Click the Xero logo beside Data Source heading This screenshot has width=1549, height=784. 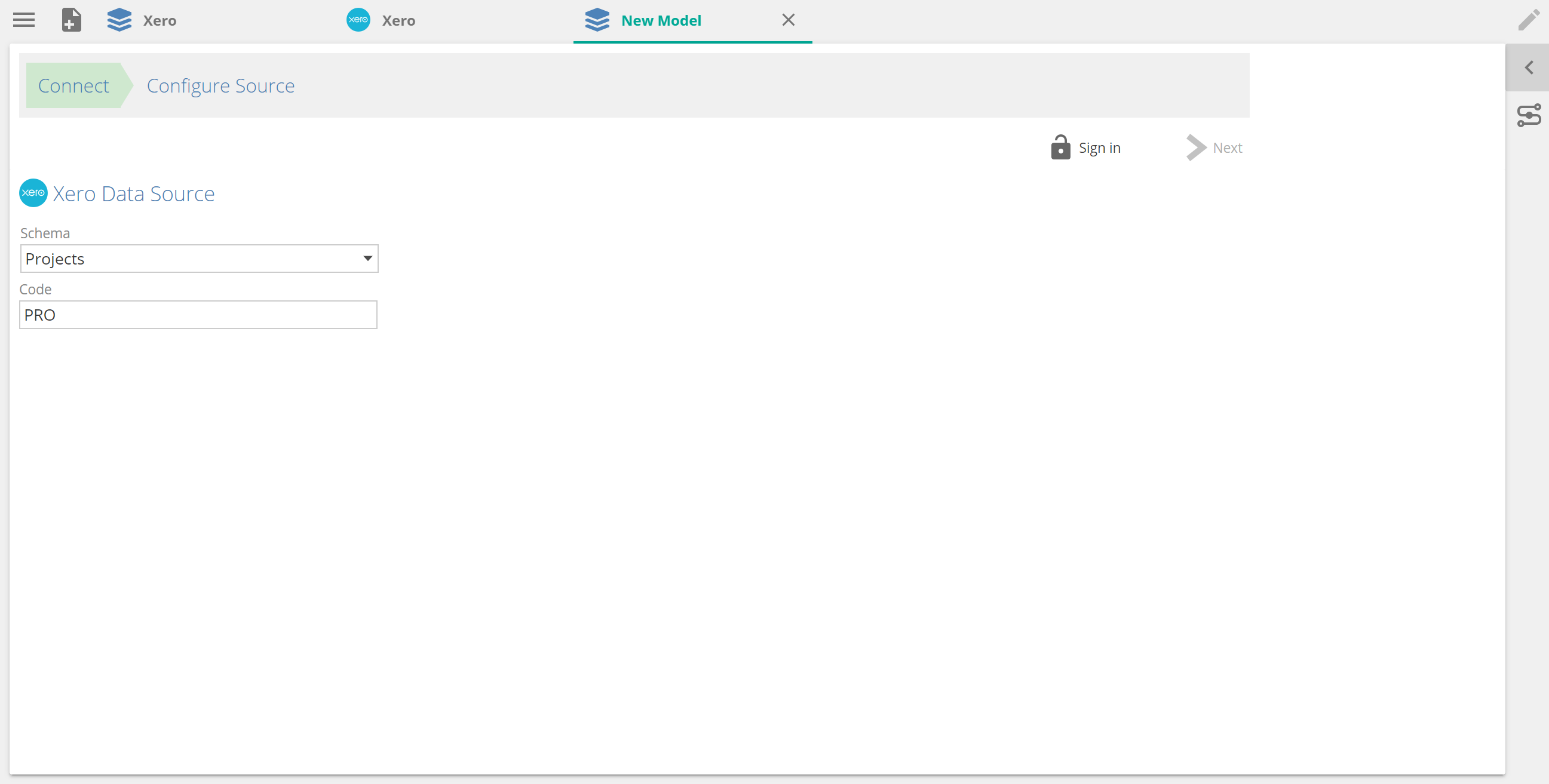click(33, 193)
